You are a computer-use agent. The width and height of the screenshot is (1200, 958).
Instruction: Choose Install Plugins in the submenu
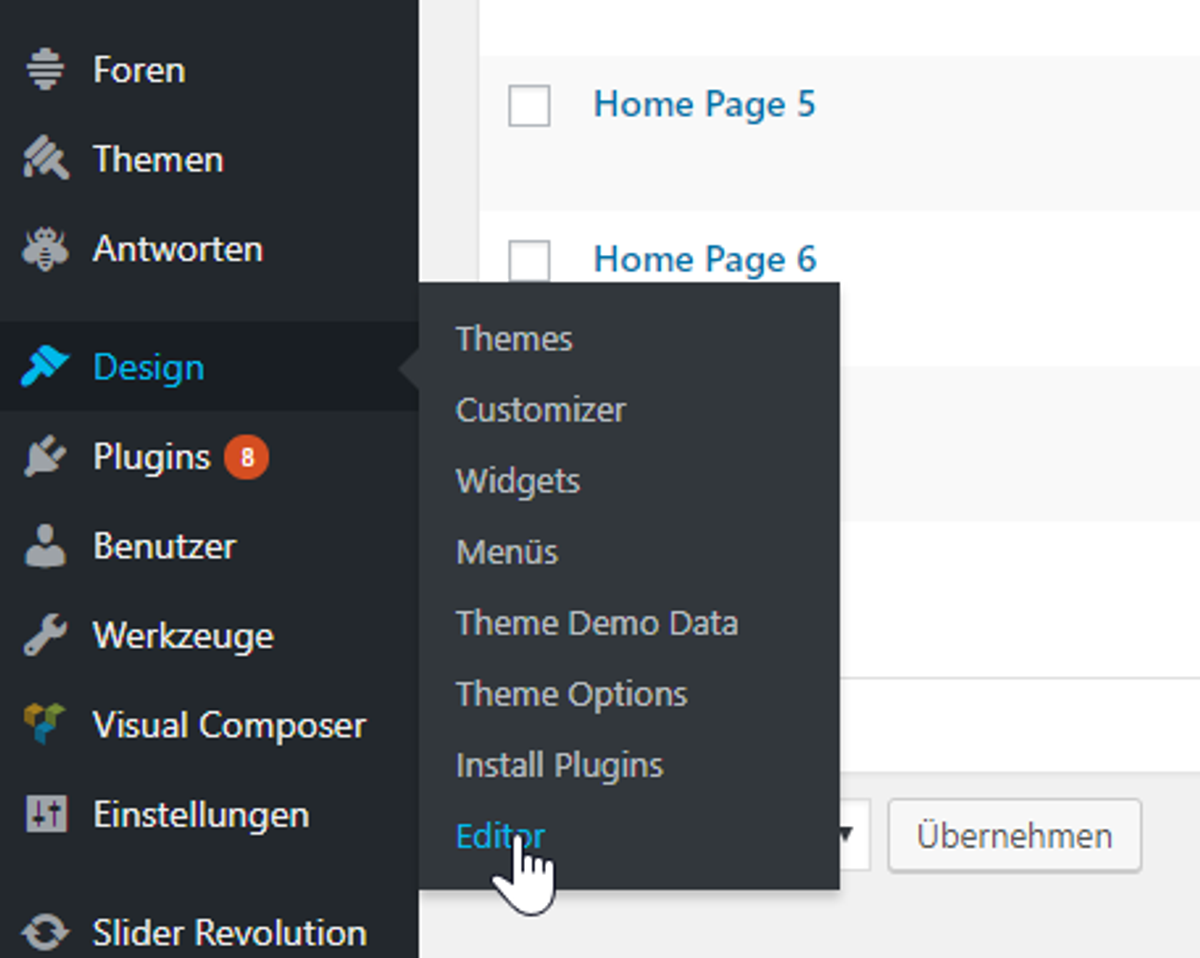(560, 765)
